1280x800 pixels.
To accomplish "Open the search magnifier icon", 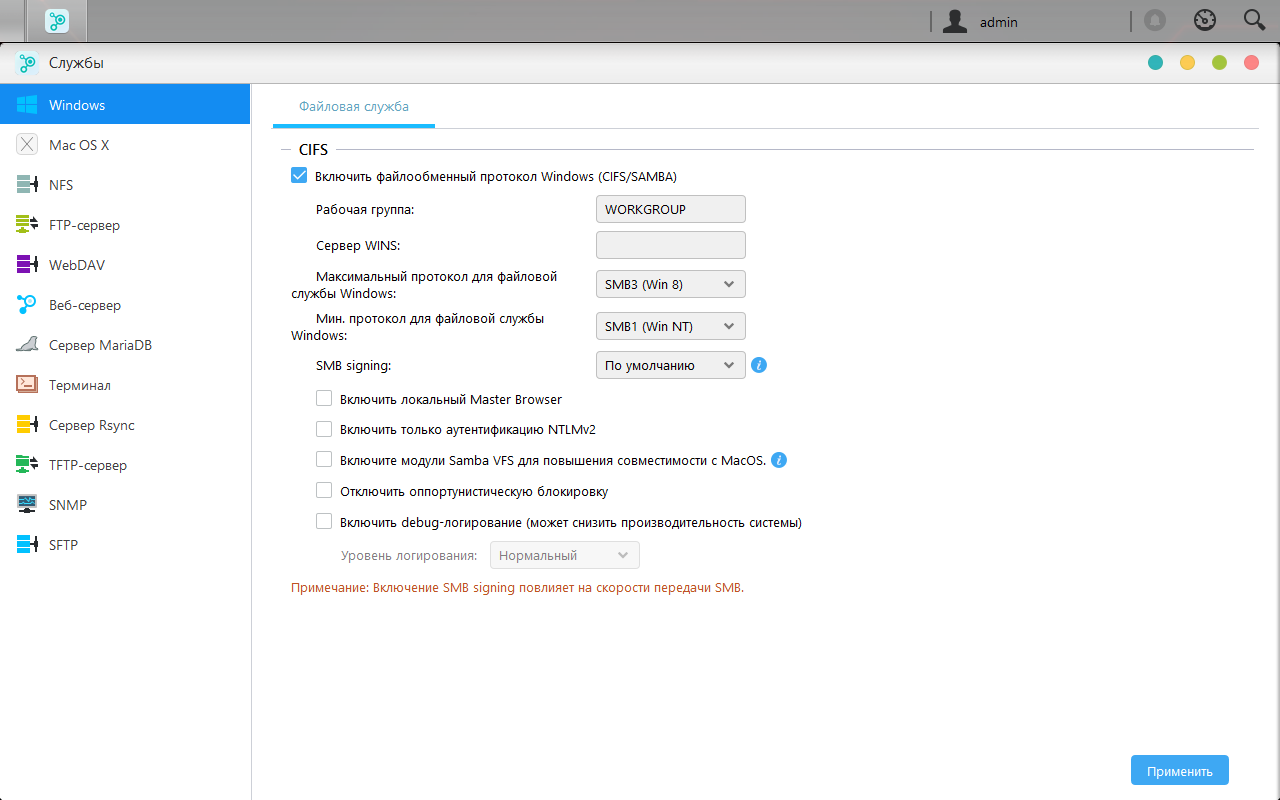I will 1254,20.
